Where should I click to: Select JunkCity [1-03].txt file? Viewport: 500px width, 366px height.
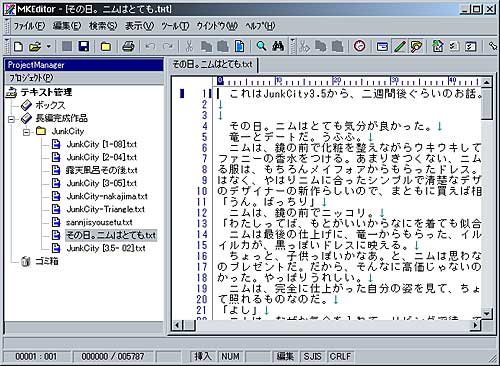pyautogui.click(x=101, y=144)
